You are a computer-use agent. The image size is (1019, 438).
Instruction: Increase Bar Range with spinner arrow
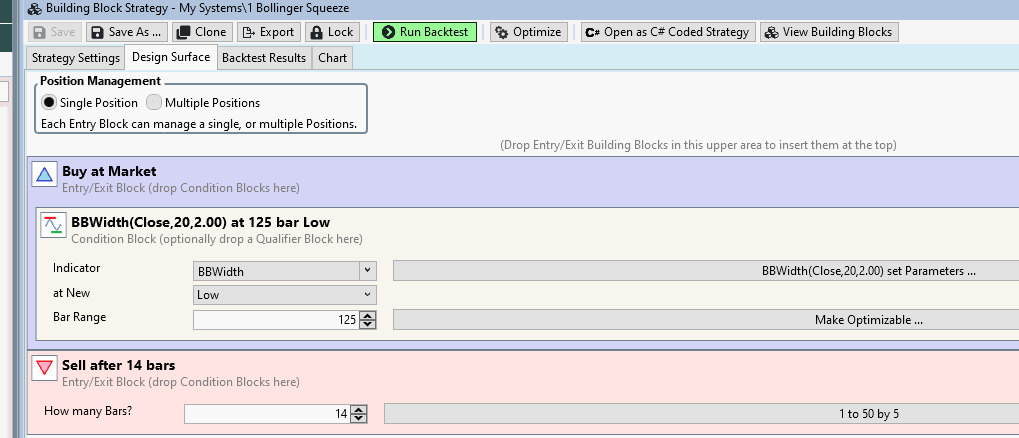(367, 316)
